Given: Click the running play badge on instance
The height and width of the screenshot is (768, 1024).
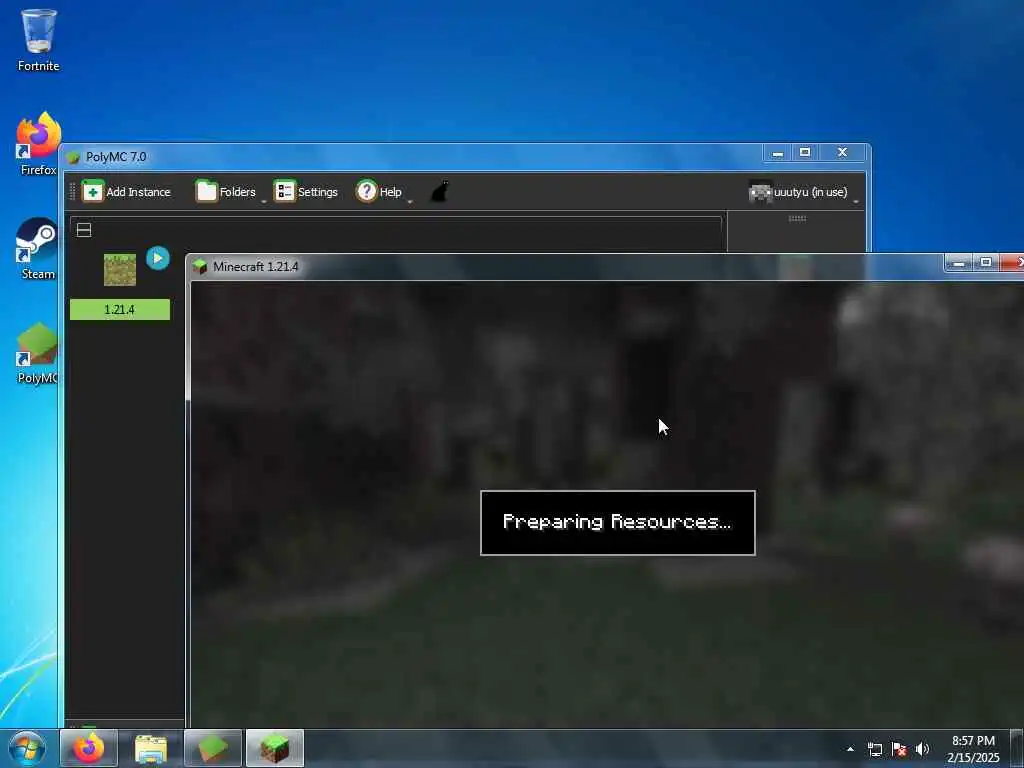Looking at the screenshot, I should tap(157, 258).
